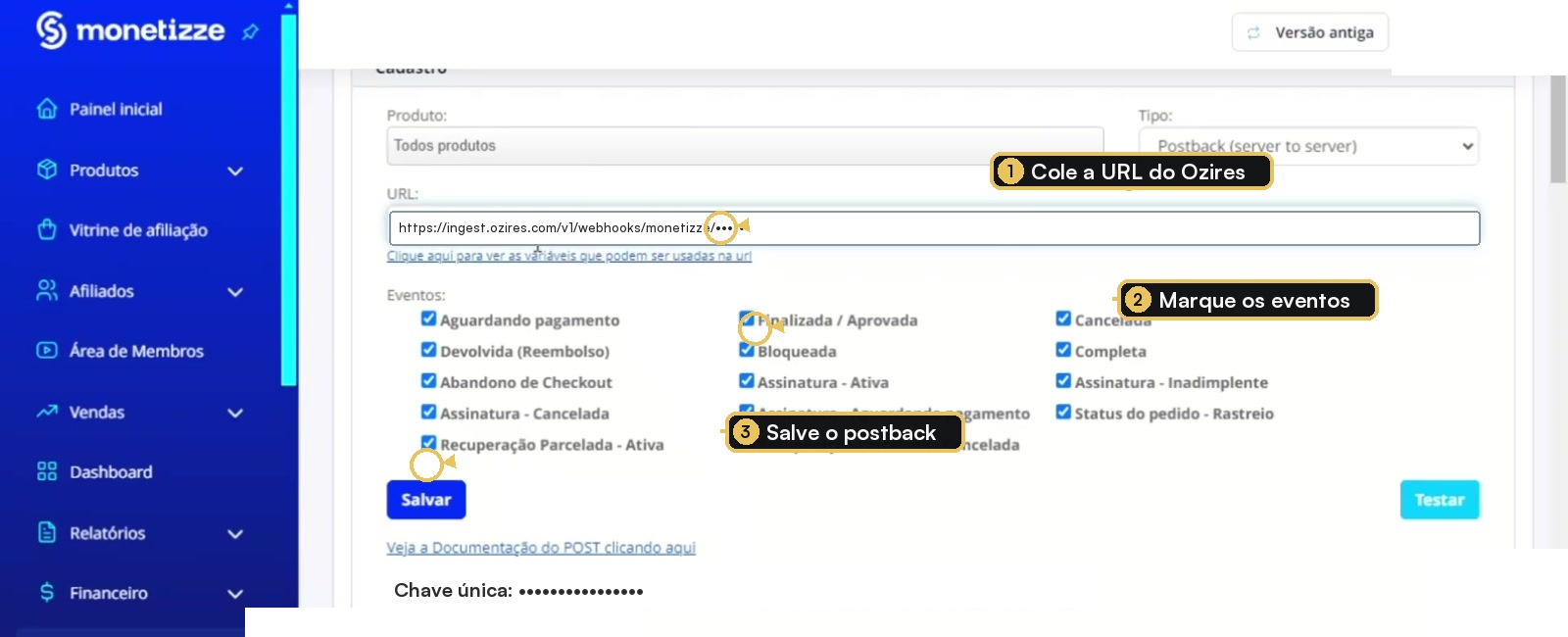This screenshot has width=1568, height=637.
Task: Click the Chave única masked value
Action: click(x=581, y=591)
